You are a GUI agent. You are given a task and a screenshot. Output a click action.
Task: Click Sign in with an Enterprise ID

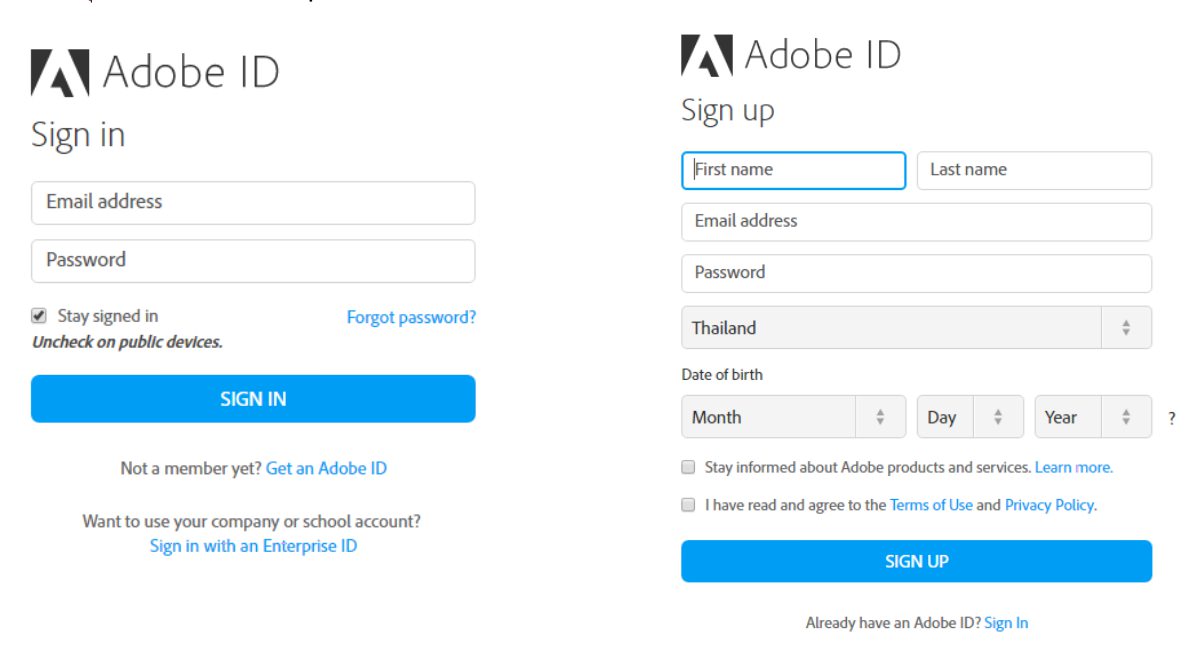(253, 546)
